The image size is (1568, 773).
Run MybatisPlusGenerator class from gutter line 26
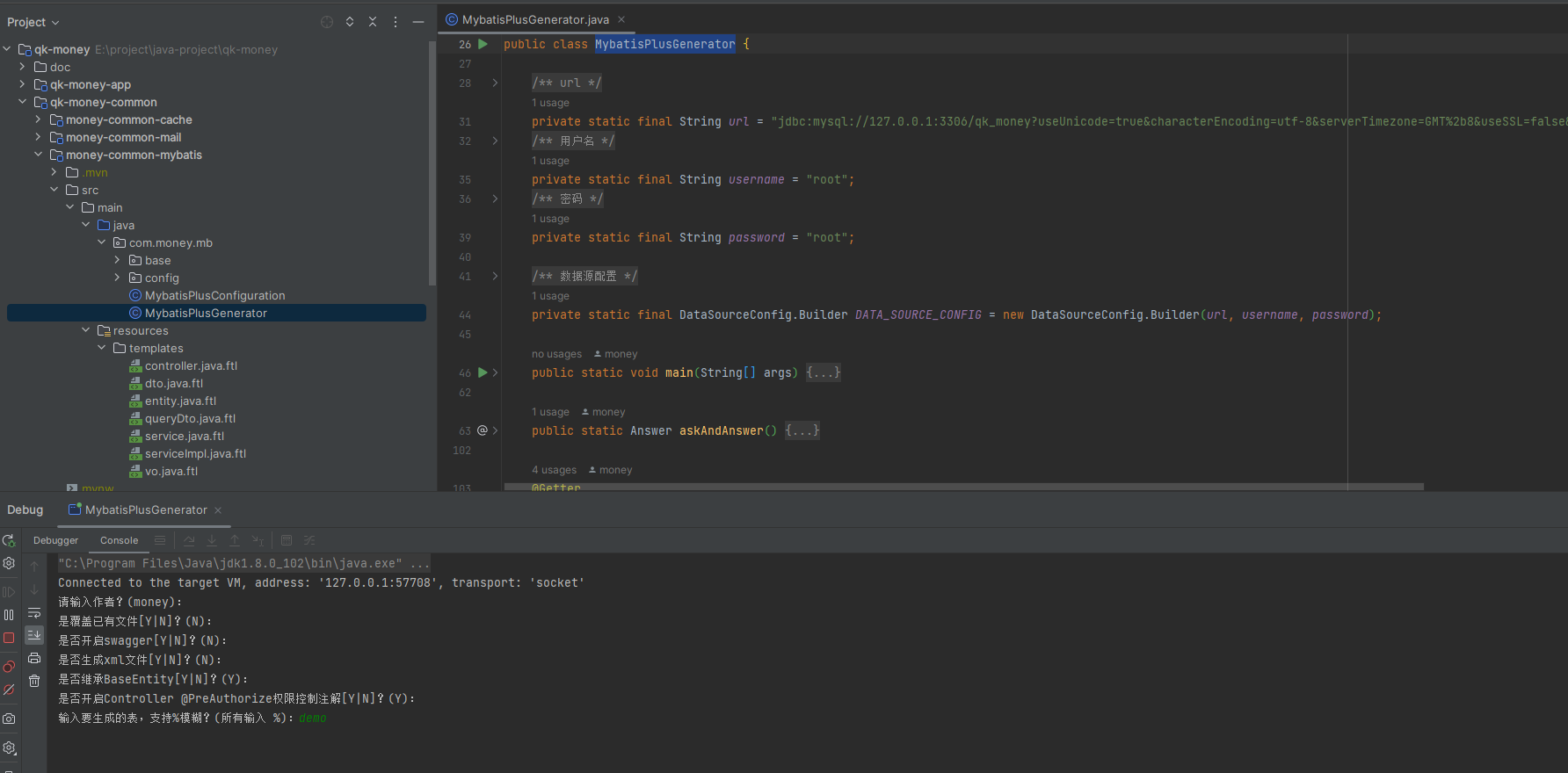[x=483, y=44]
